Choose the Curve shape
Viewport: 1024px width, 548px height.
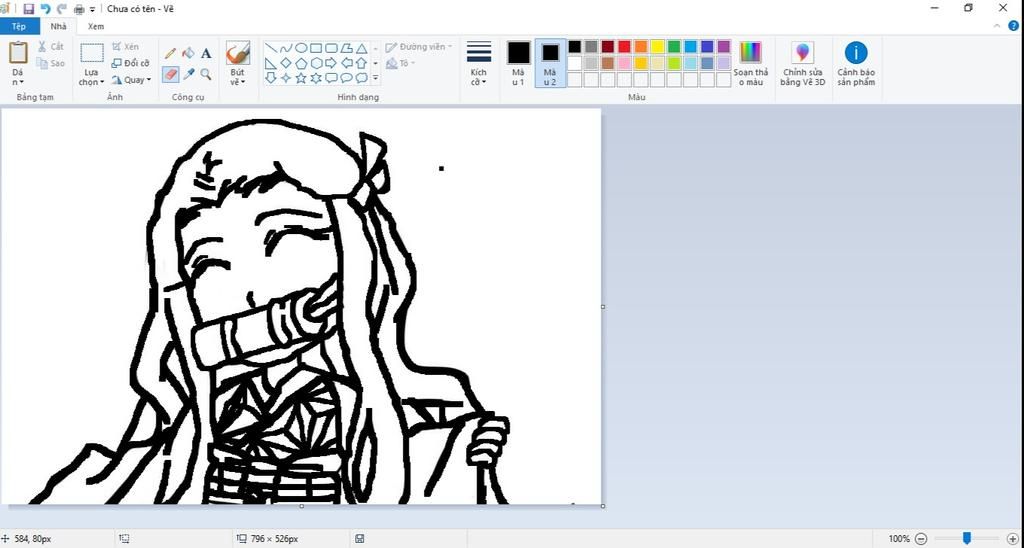(x=286, y=48)
